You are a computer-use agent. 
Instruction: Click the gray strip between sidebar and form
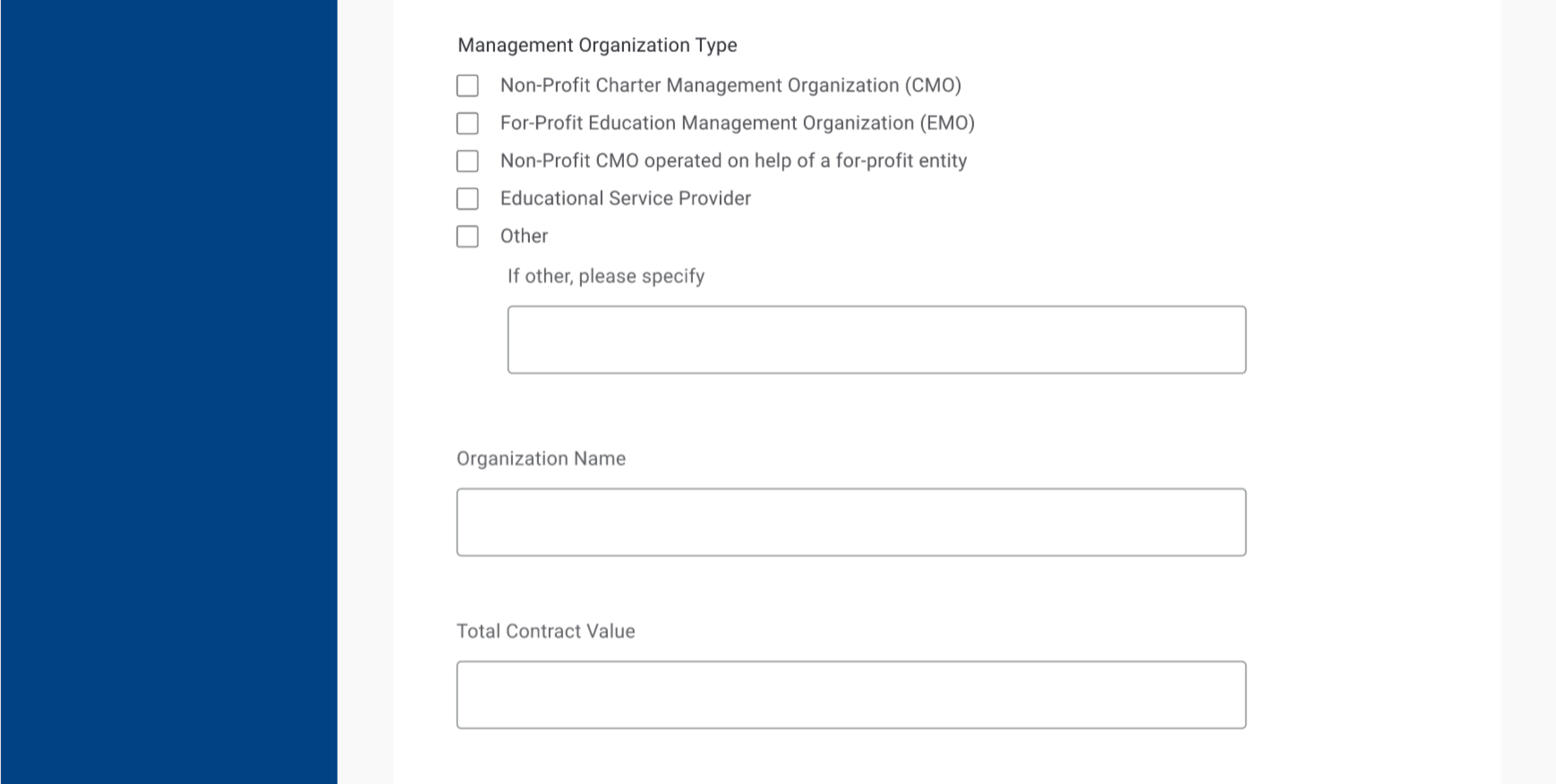[x=364, y=392]
